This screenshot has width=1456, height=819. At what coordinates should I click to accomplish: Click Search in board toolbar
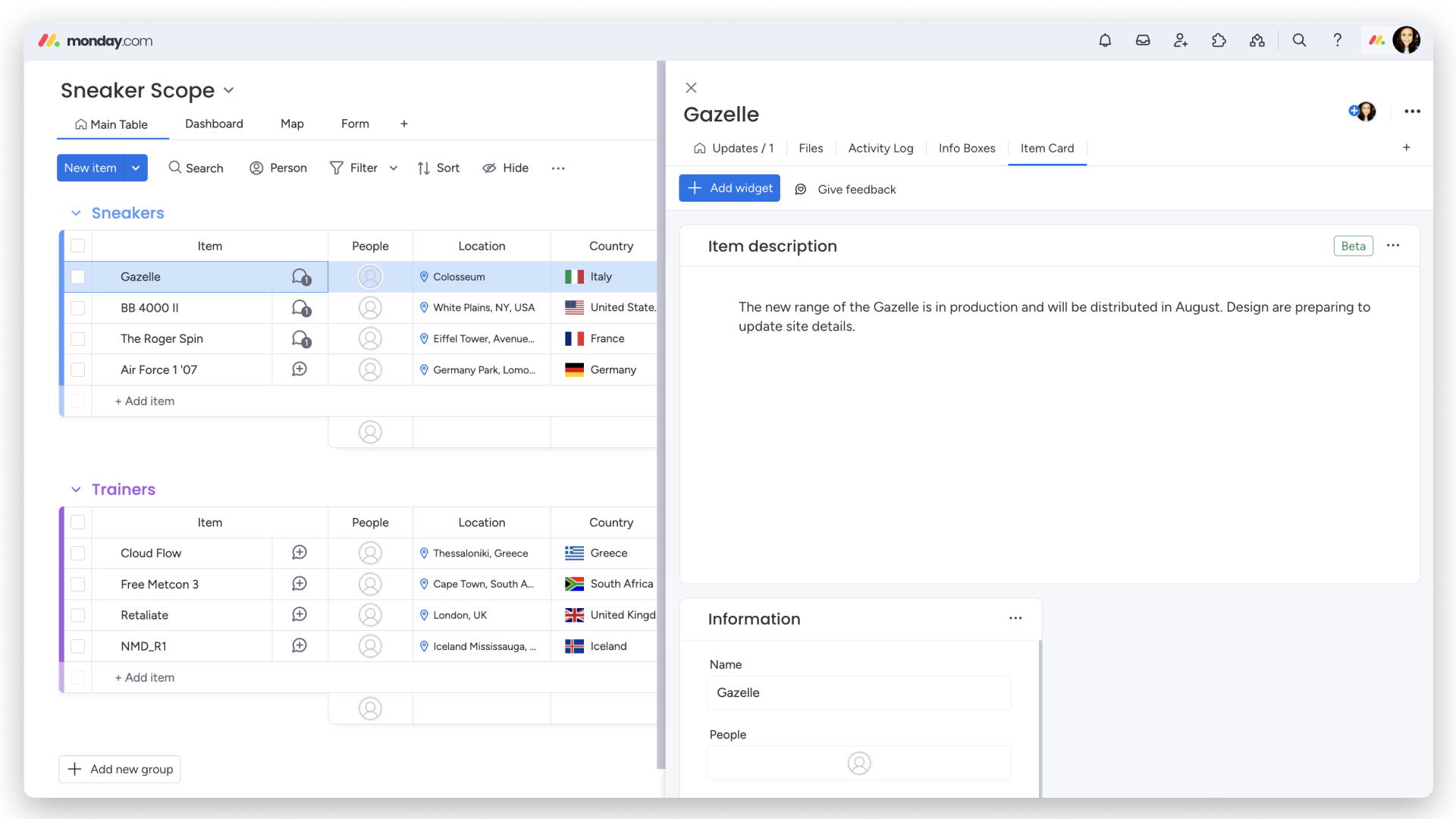196,168
